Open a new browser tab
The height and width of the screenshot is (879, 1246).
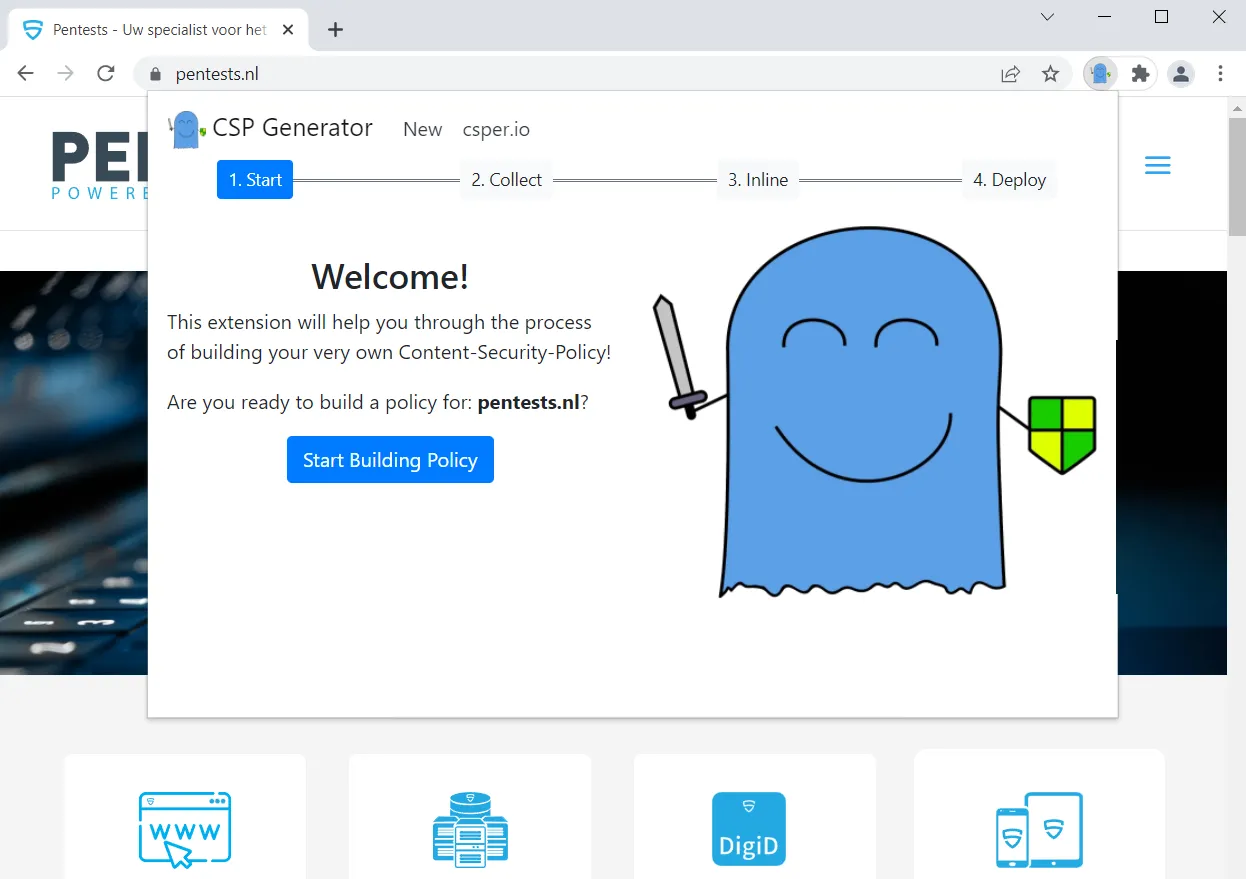336,30
